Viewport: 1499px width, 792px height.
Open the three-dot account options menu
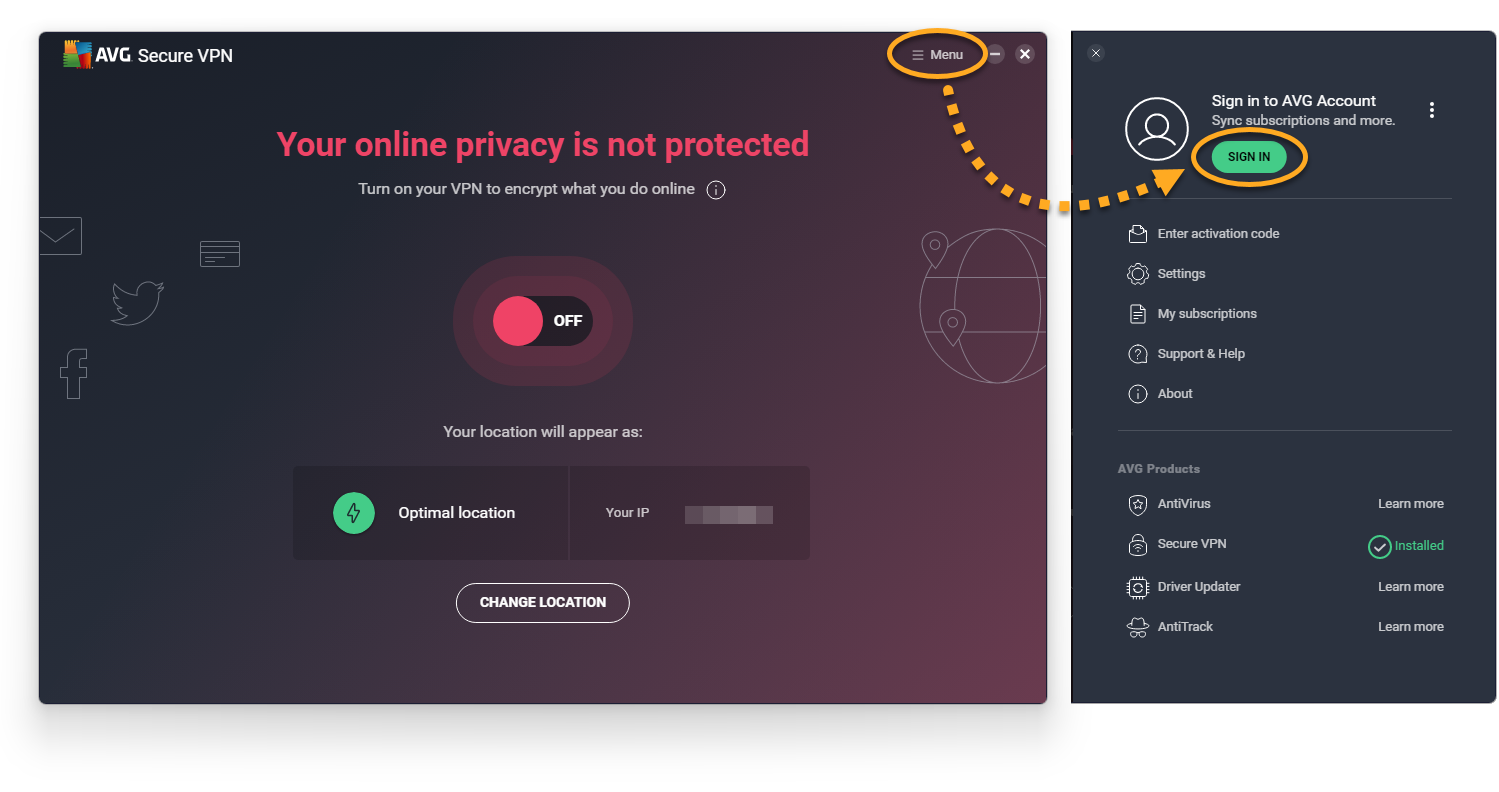point(1432,110)
